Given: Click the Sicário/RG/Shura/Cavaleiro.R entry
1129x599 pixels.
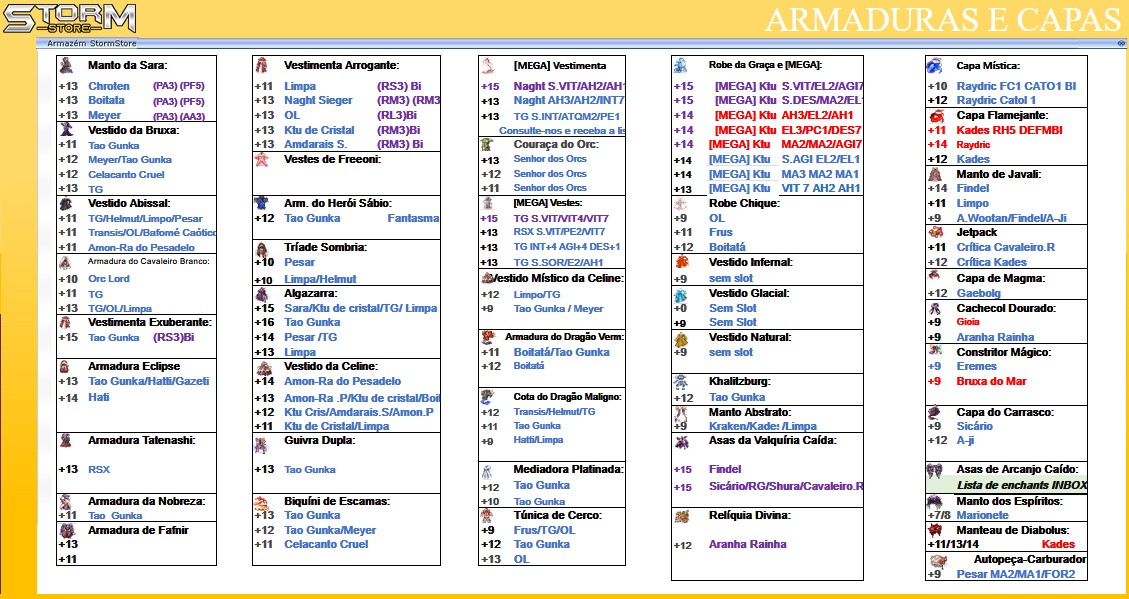Looking at the screenshot, I should [x=786, y=487].
